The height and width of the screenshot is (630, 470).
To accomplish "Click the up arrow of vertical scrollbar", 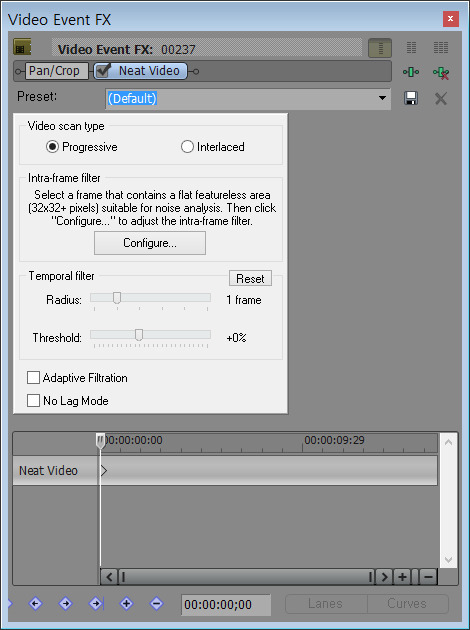I will click(x=449, y=442).
